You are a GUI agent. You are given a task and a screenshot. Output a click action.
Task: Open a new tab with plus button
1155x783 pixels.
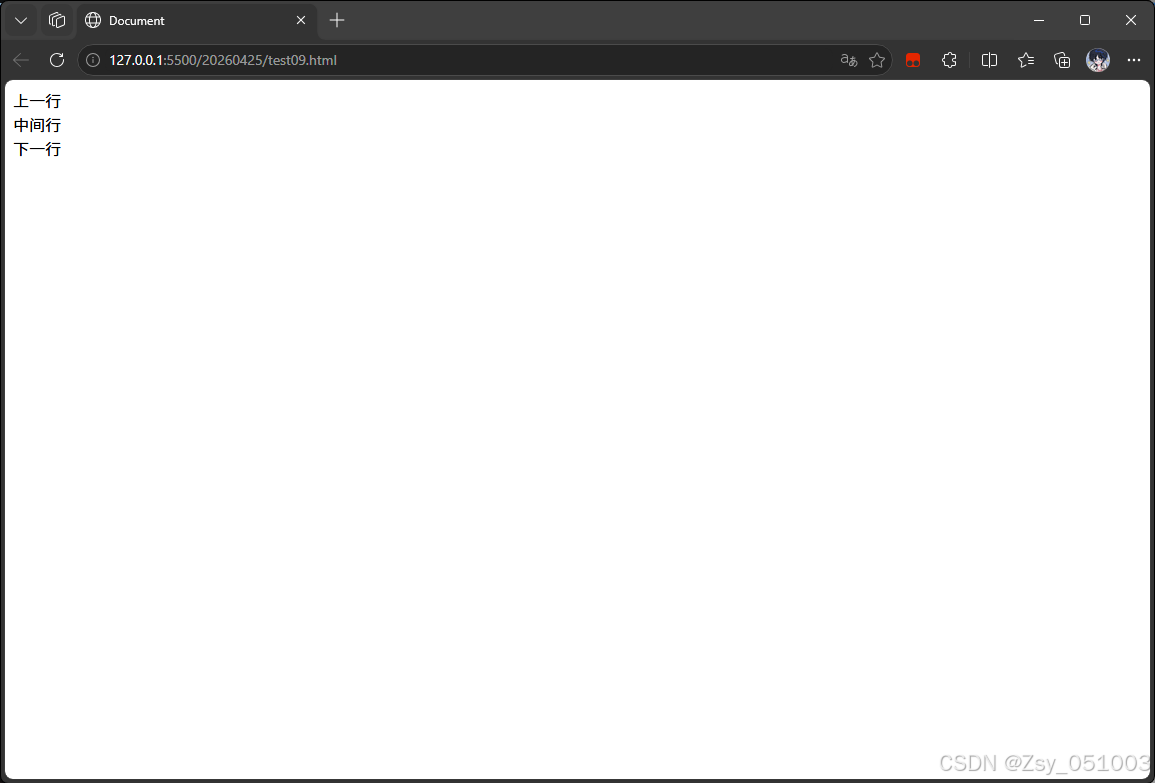point(337,21)
